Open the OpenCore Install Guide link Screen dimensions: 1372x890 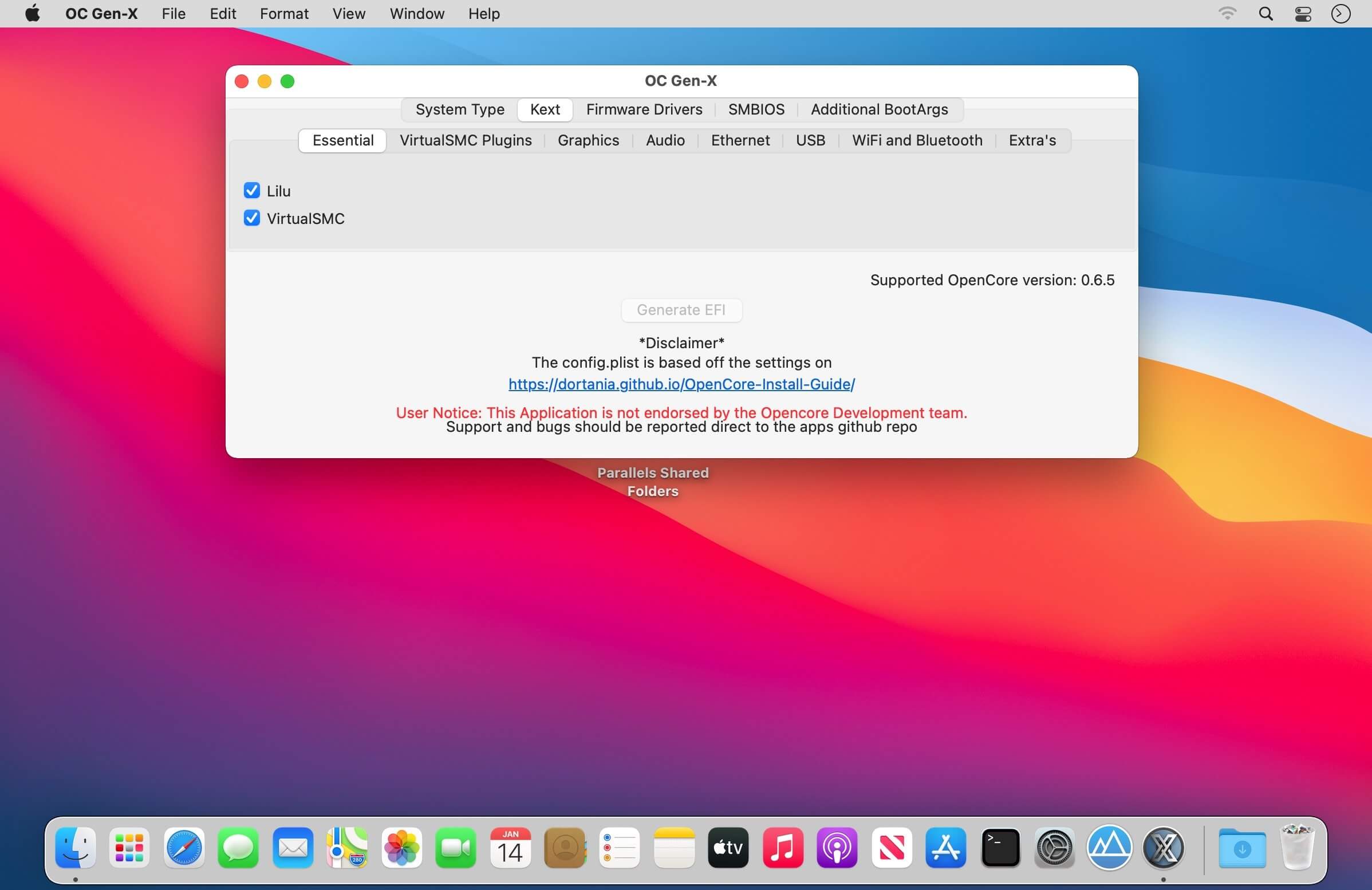(682, 384)
